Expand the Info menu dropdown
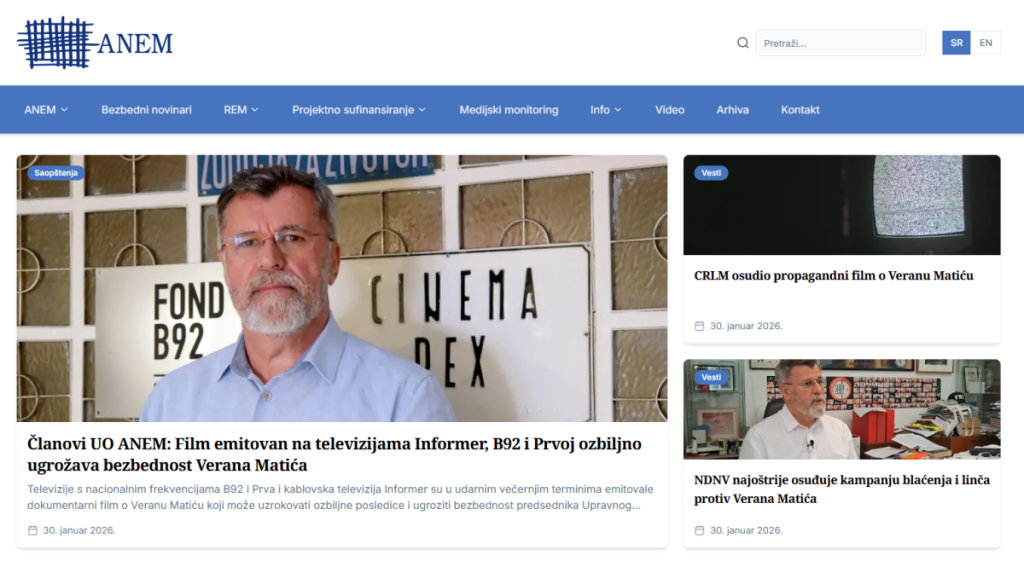1024x567 pixels. (x=606, y=110)
